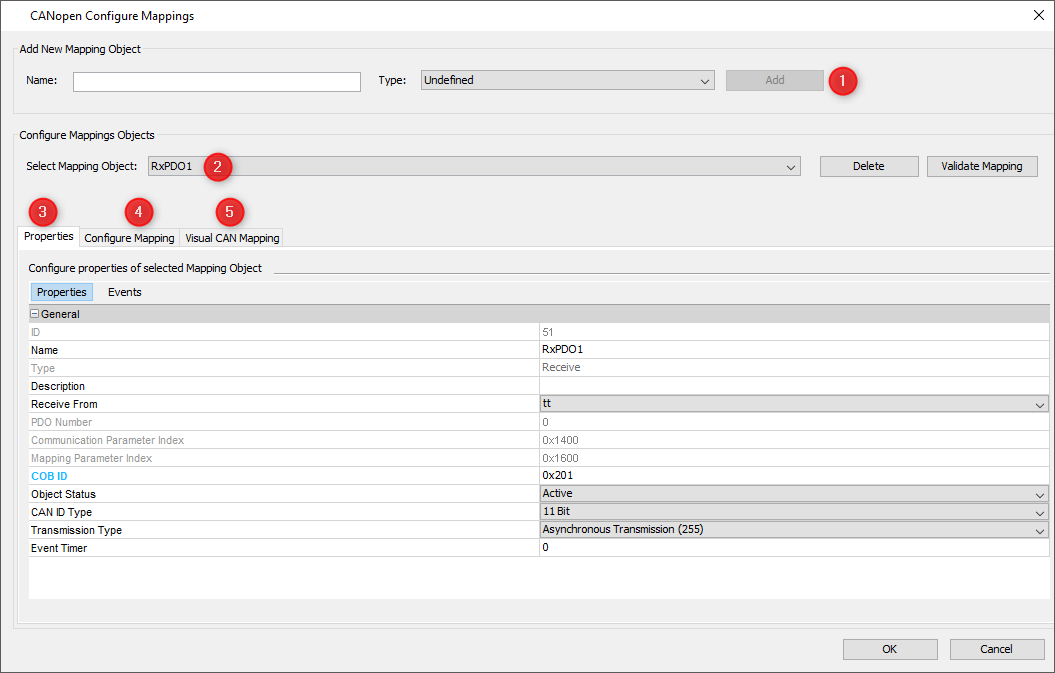This screenshot has width=1055, height=673.
Task: Open the Object Status dropdown
Action: [x=793, y=494]
